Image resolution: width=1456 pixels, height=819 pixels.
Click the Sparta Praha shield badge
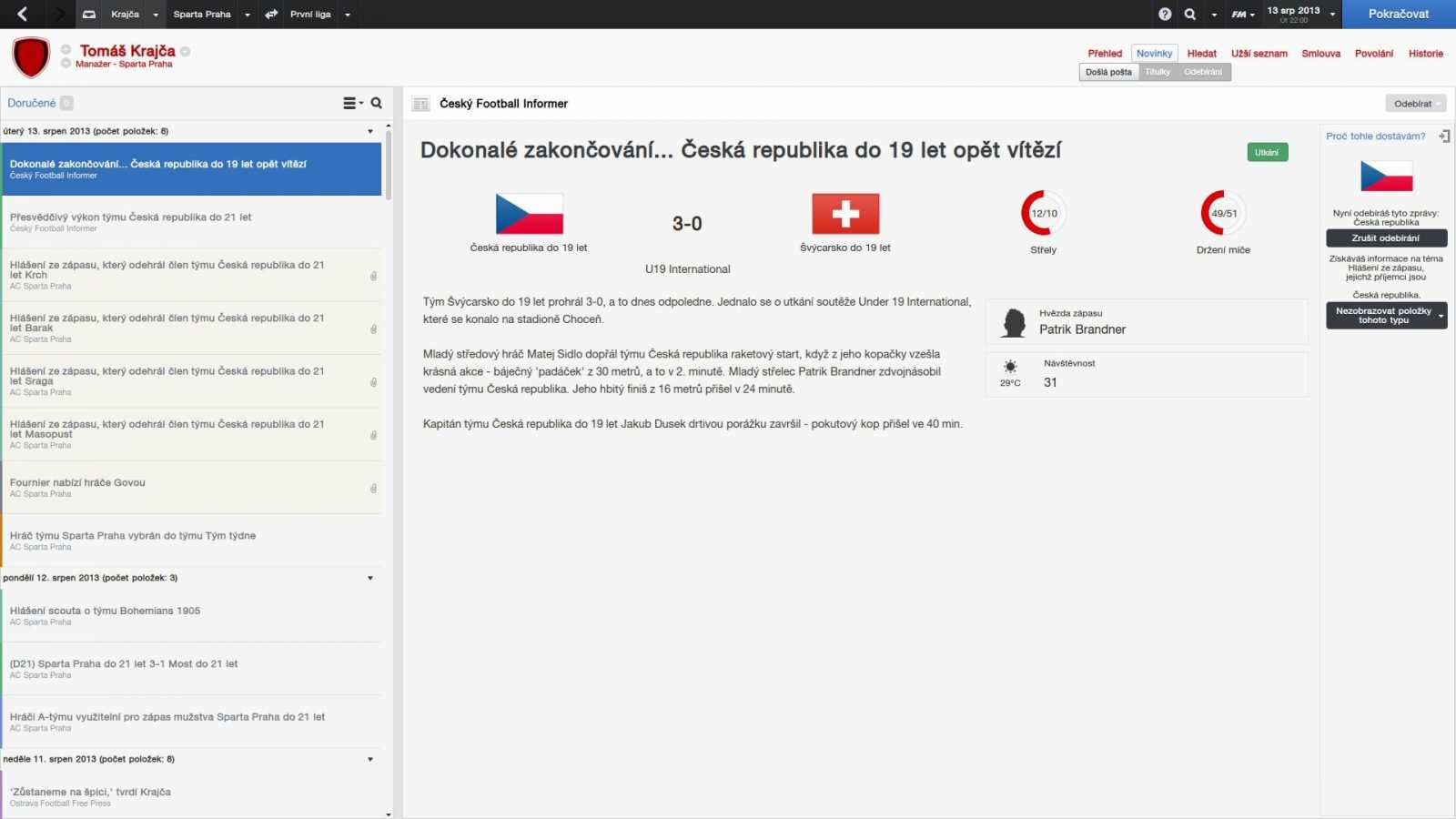pos(30,56)
